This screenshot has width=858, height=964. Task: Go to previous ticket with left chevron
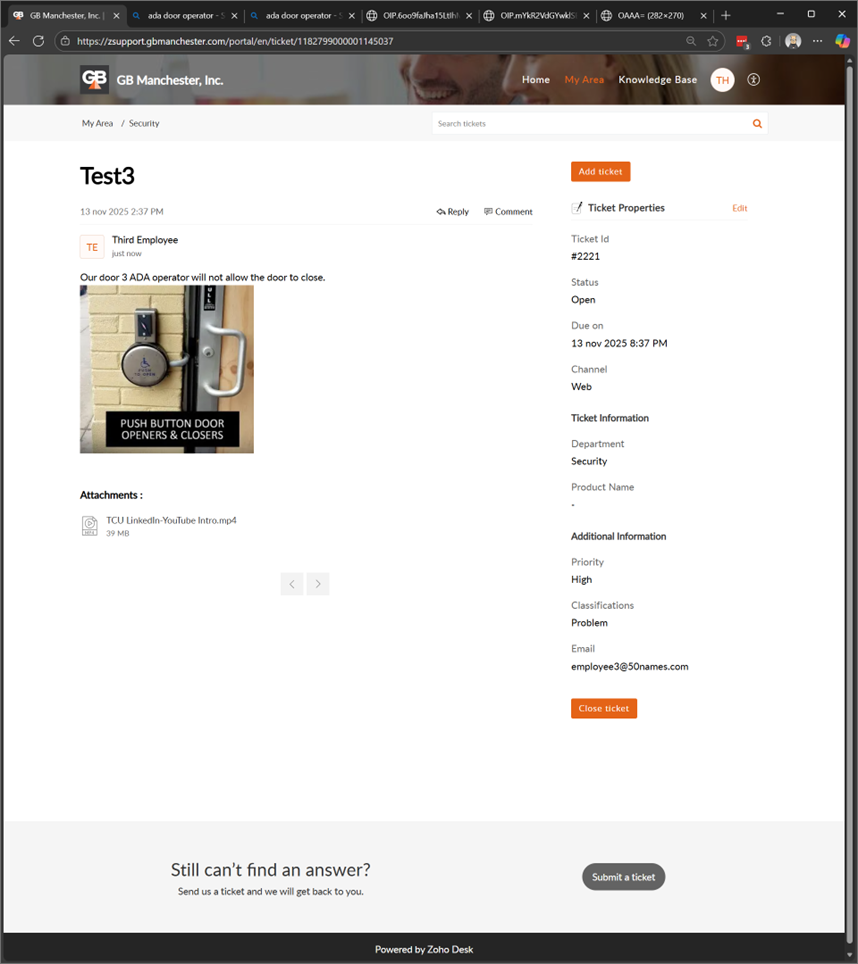[292, 584]
